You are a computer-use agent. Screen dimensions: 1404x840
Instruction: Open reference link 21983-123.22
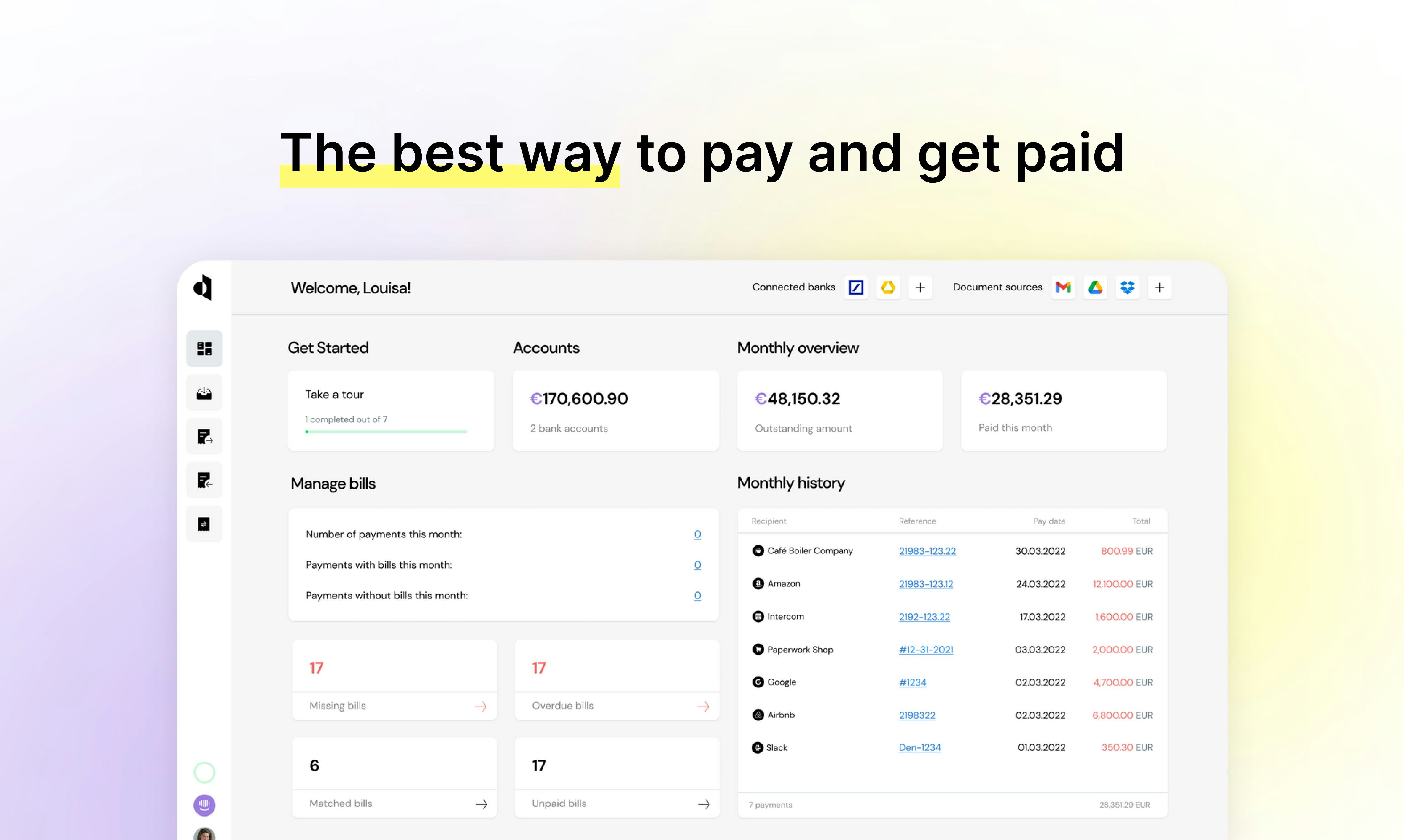[x=927, y=551]
